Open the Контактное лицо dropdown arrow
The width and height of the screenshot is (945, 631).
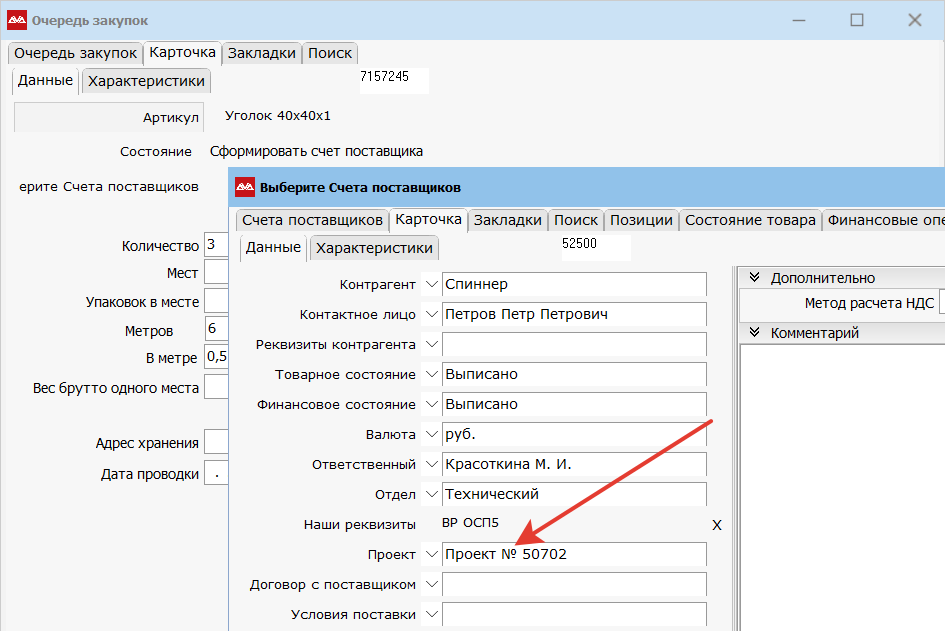(x=431, y=314)
